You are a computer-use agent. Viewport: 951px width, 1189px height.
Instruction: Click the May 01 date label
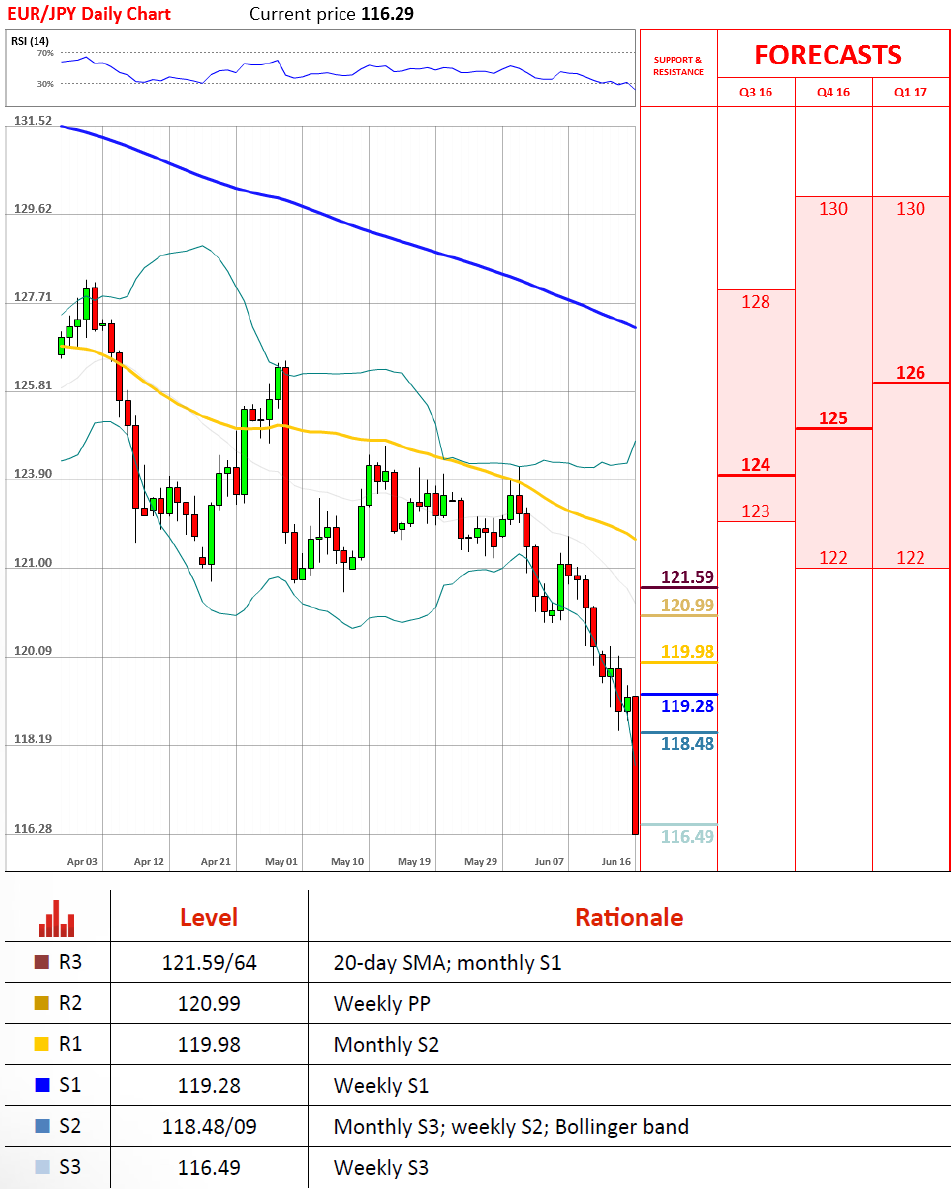281,861
